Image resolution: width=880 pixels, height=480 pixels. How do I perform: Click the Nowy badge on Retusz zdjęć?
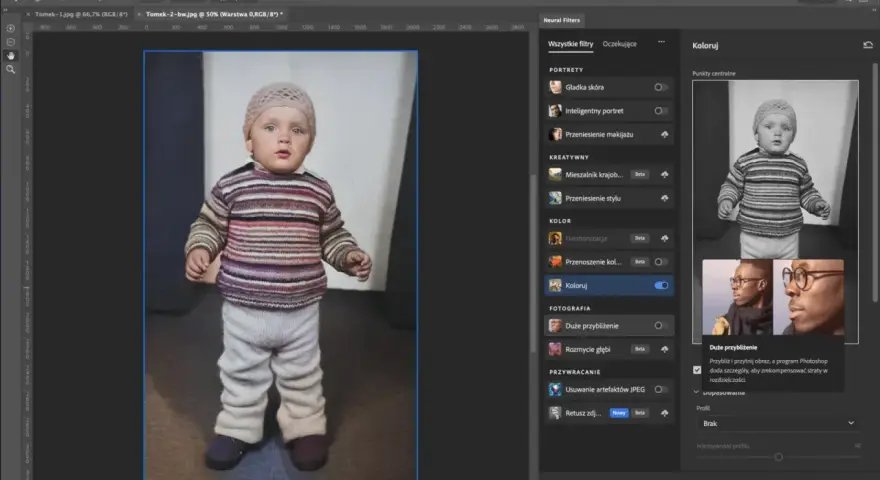click(x=619, y=413)
